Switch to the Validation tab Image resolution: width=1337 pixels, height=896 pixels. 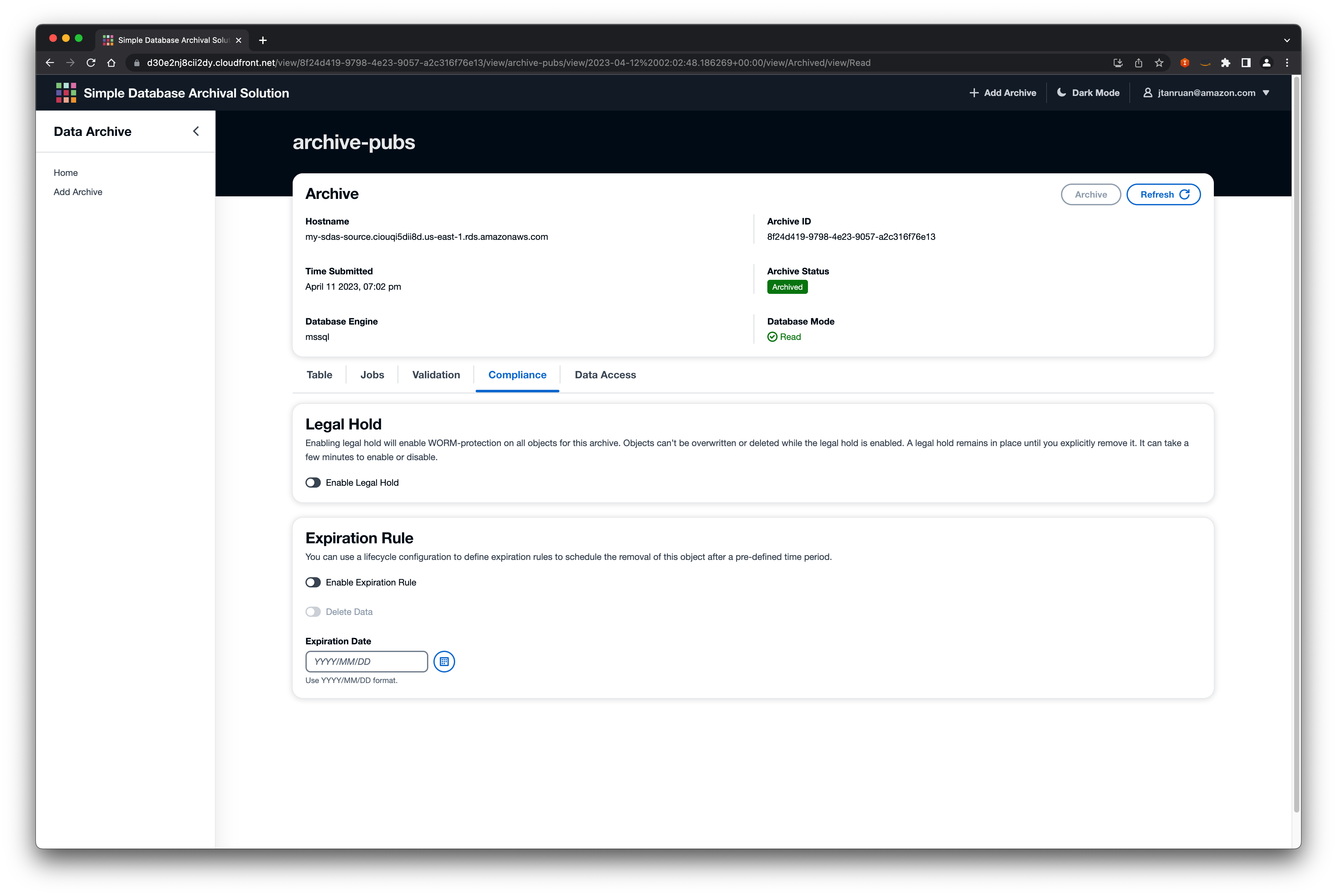click(436, 375)
